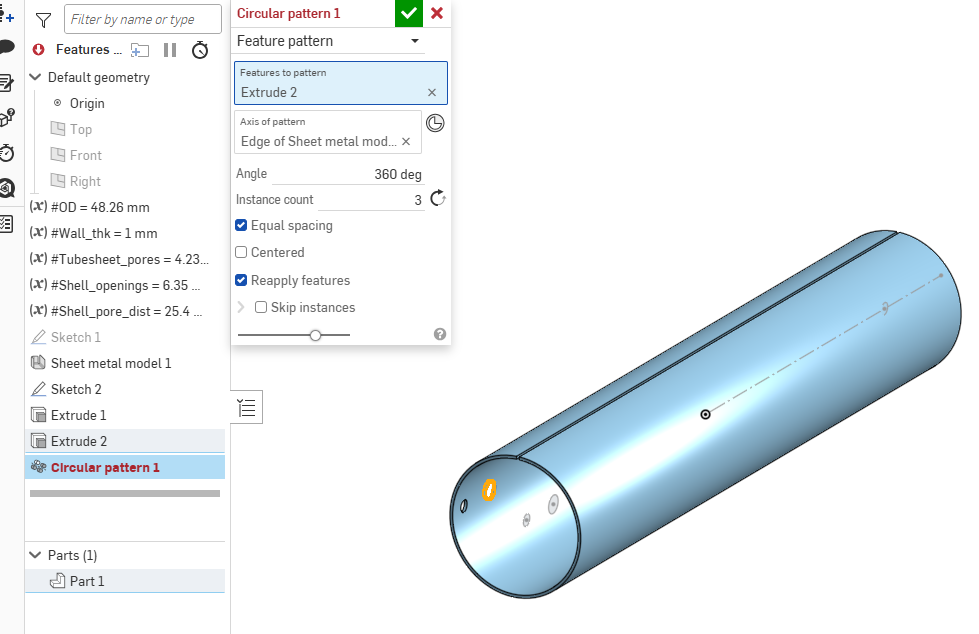This screenshot has width=979, height=634.
Task: Check the Centered option
Action: click(241, 252)
